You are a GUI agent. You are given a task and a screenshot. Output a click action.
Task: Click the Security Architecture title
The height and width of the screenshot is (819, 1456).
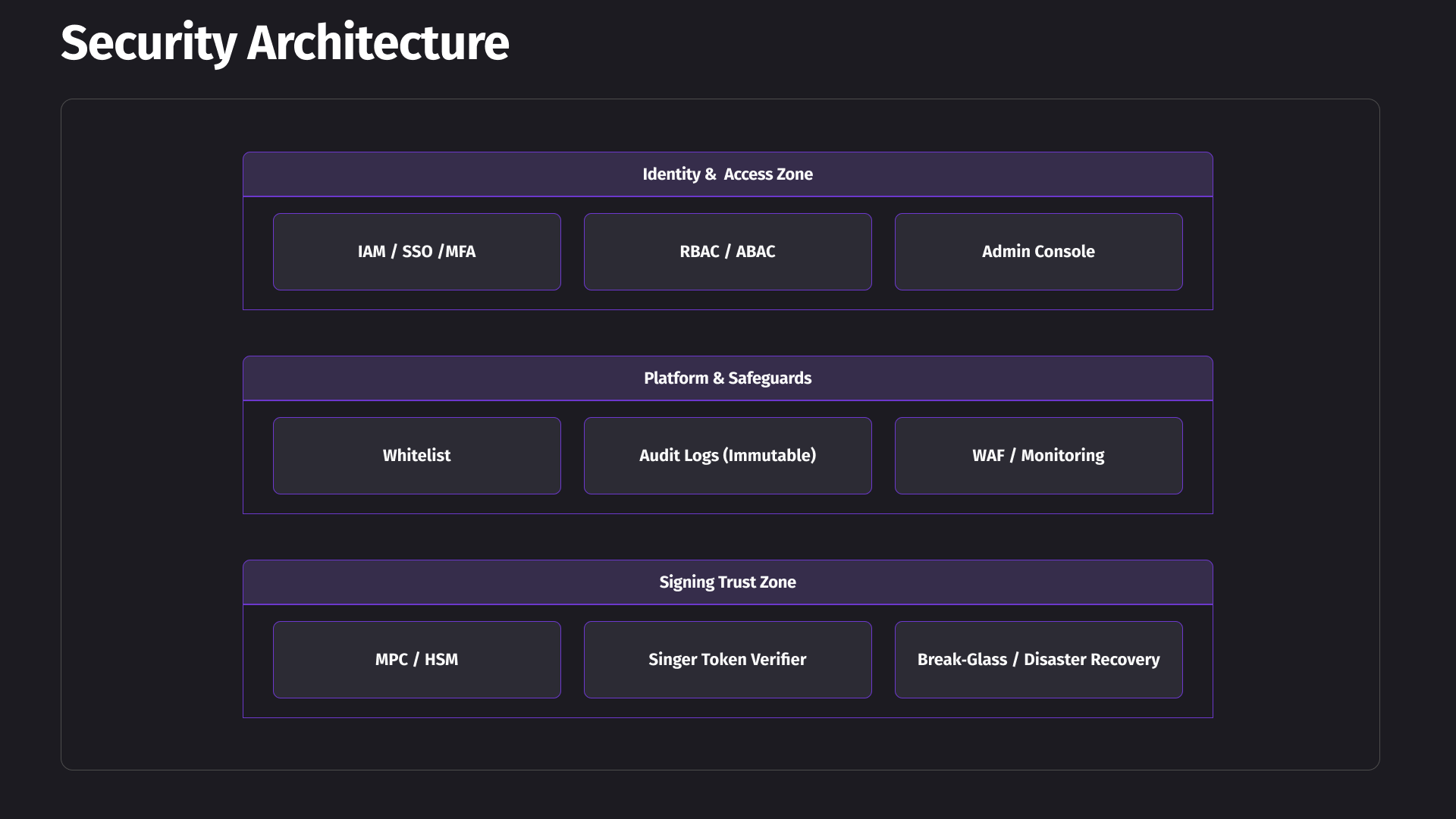284,43
